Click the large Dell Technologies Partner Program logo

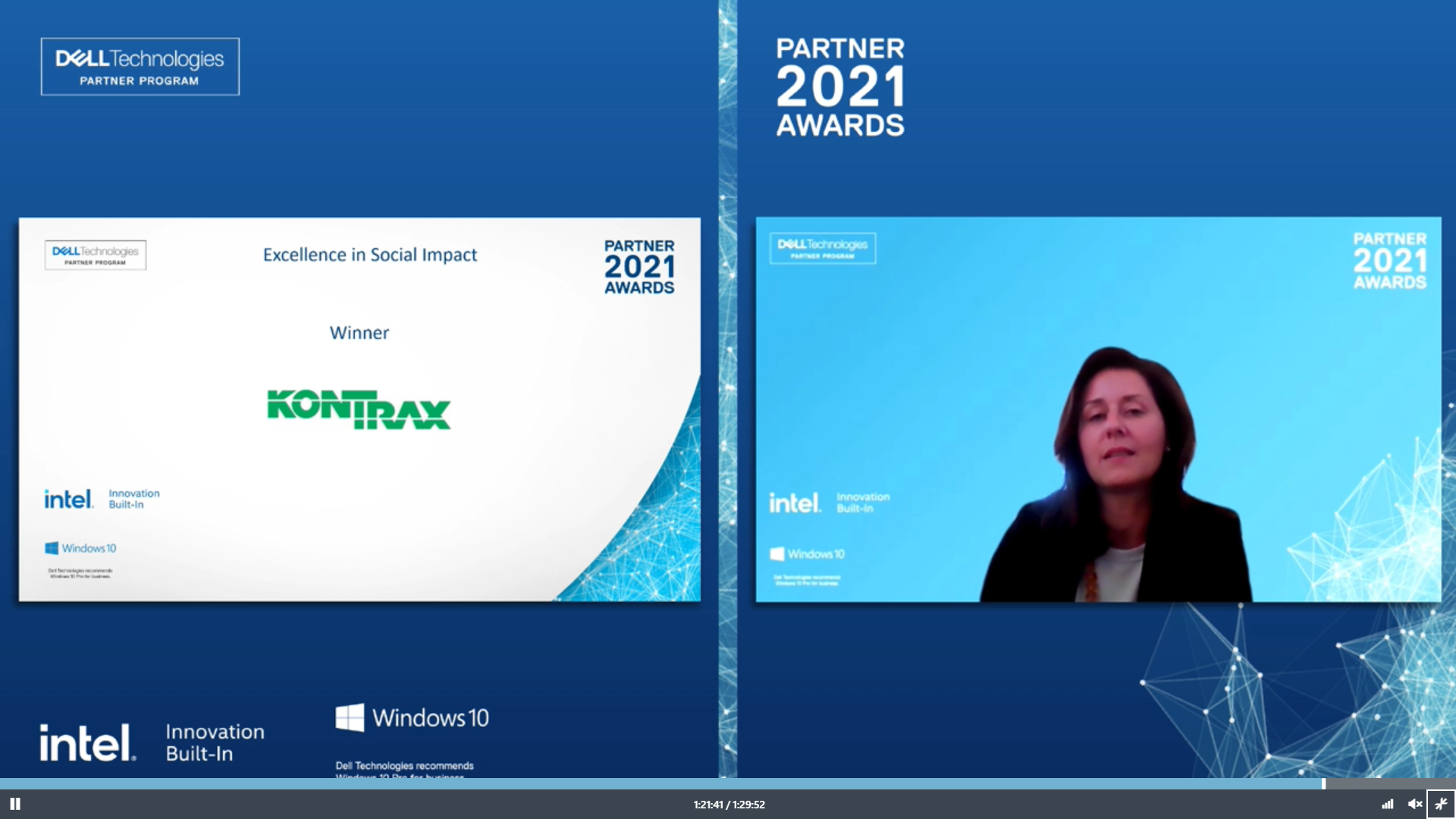coord(140,67)
